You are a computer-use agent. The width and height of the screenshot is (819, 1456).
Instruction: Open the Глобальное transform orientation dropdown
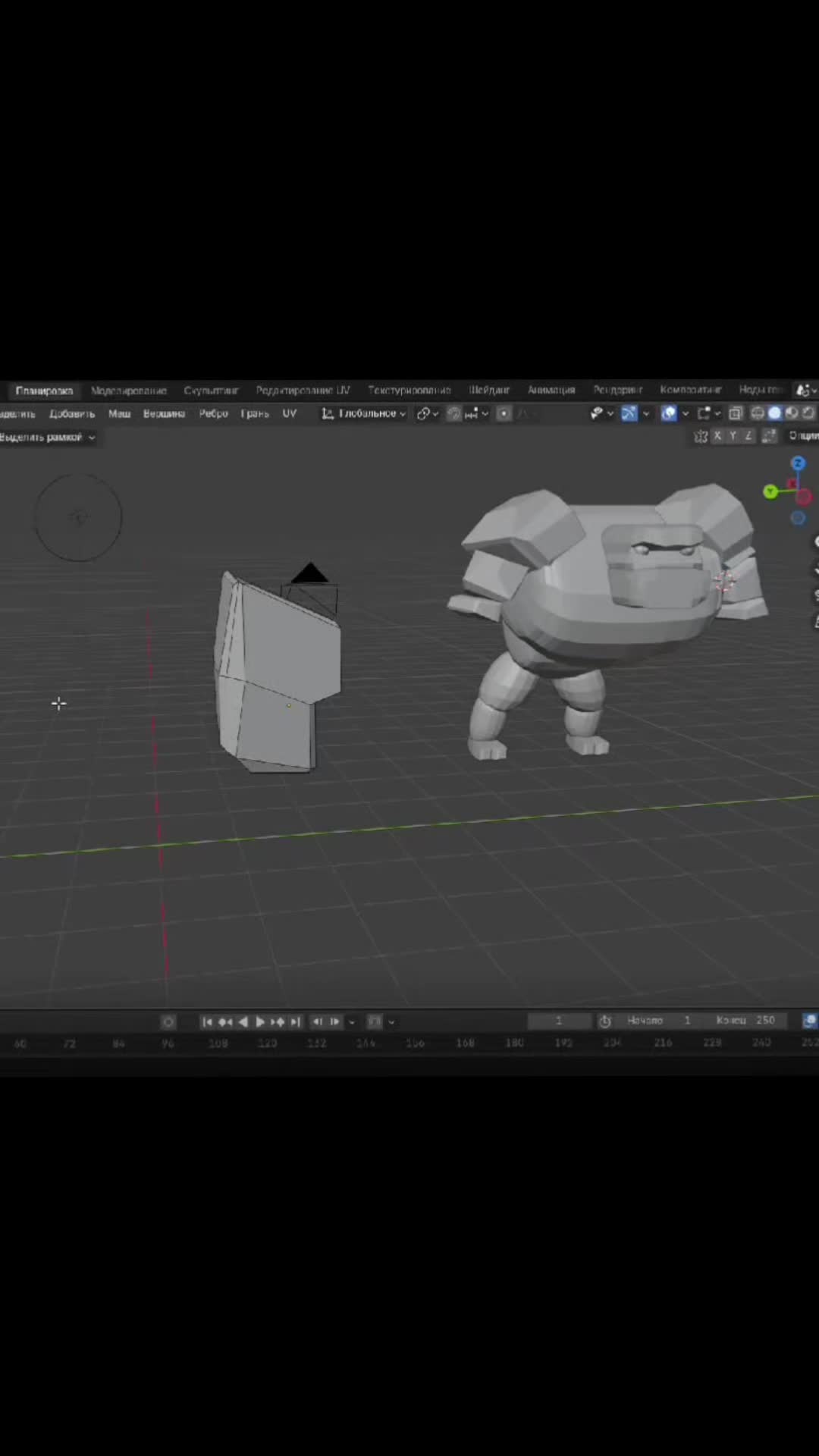pos(363,413)
